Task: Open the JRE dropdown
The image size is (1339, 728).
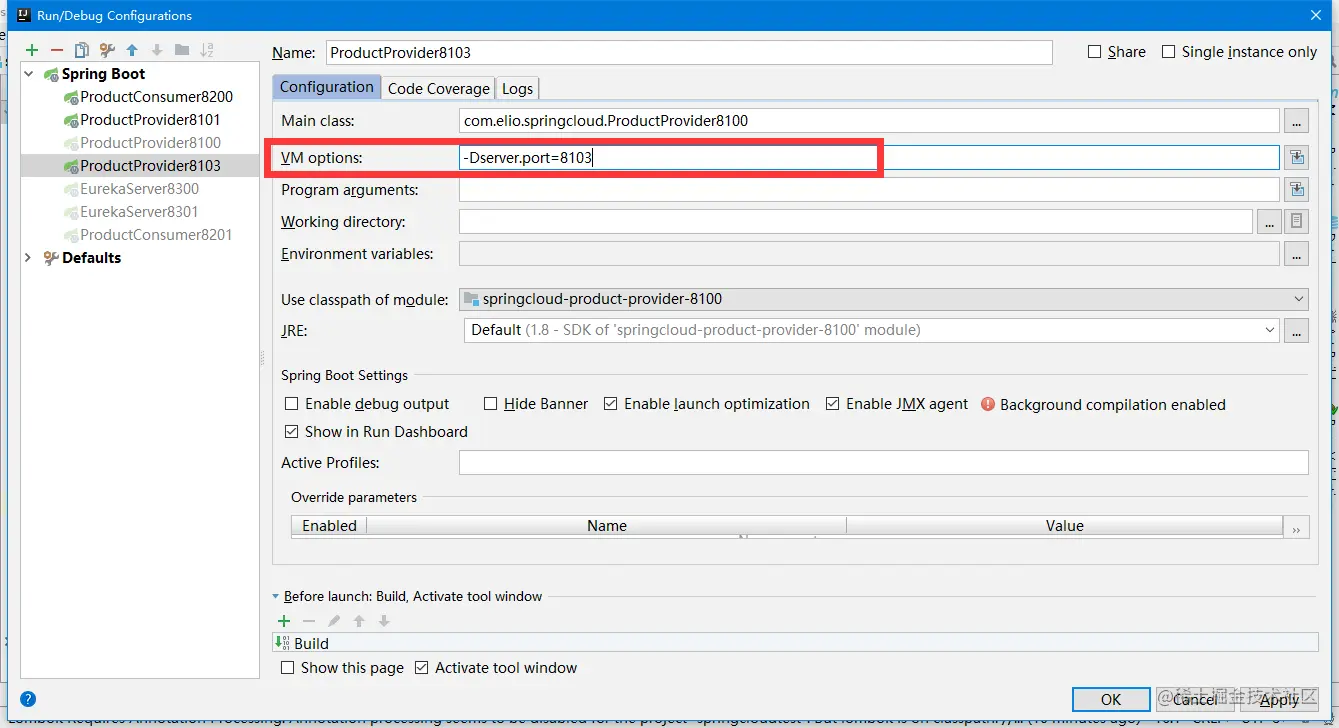Action: click(x=1270, y=330)
